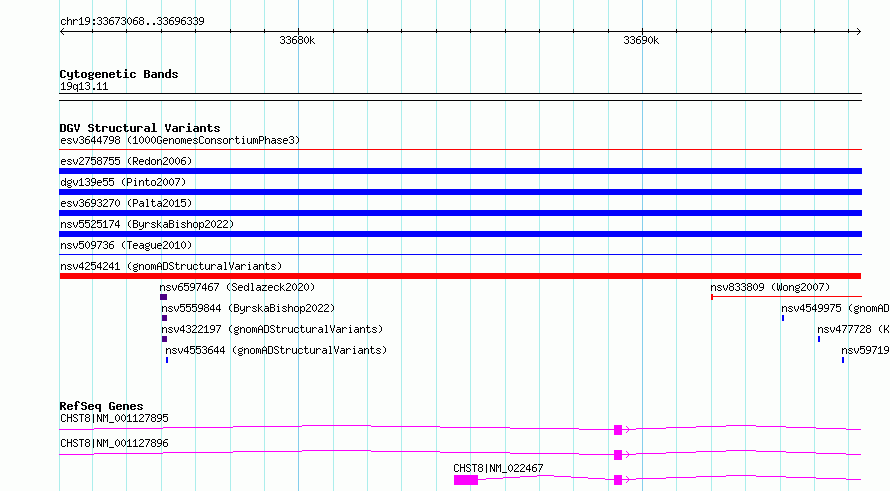Click the esv3693270 blue variant bar
Screen dimensions: 890x491
(460, 213)
